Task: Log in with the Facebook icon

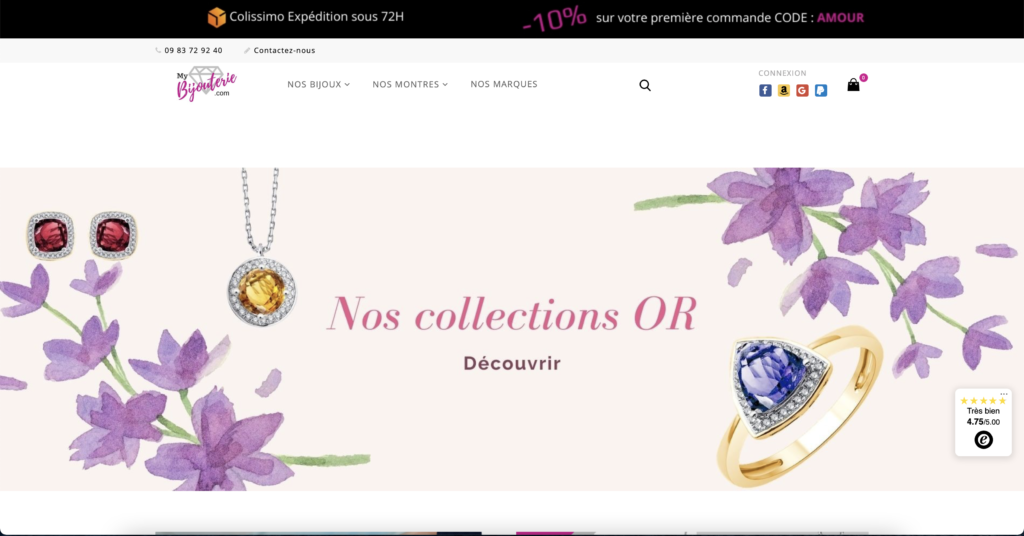Action: (x=765, y=91)
